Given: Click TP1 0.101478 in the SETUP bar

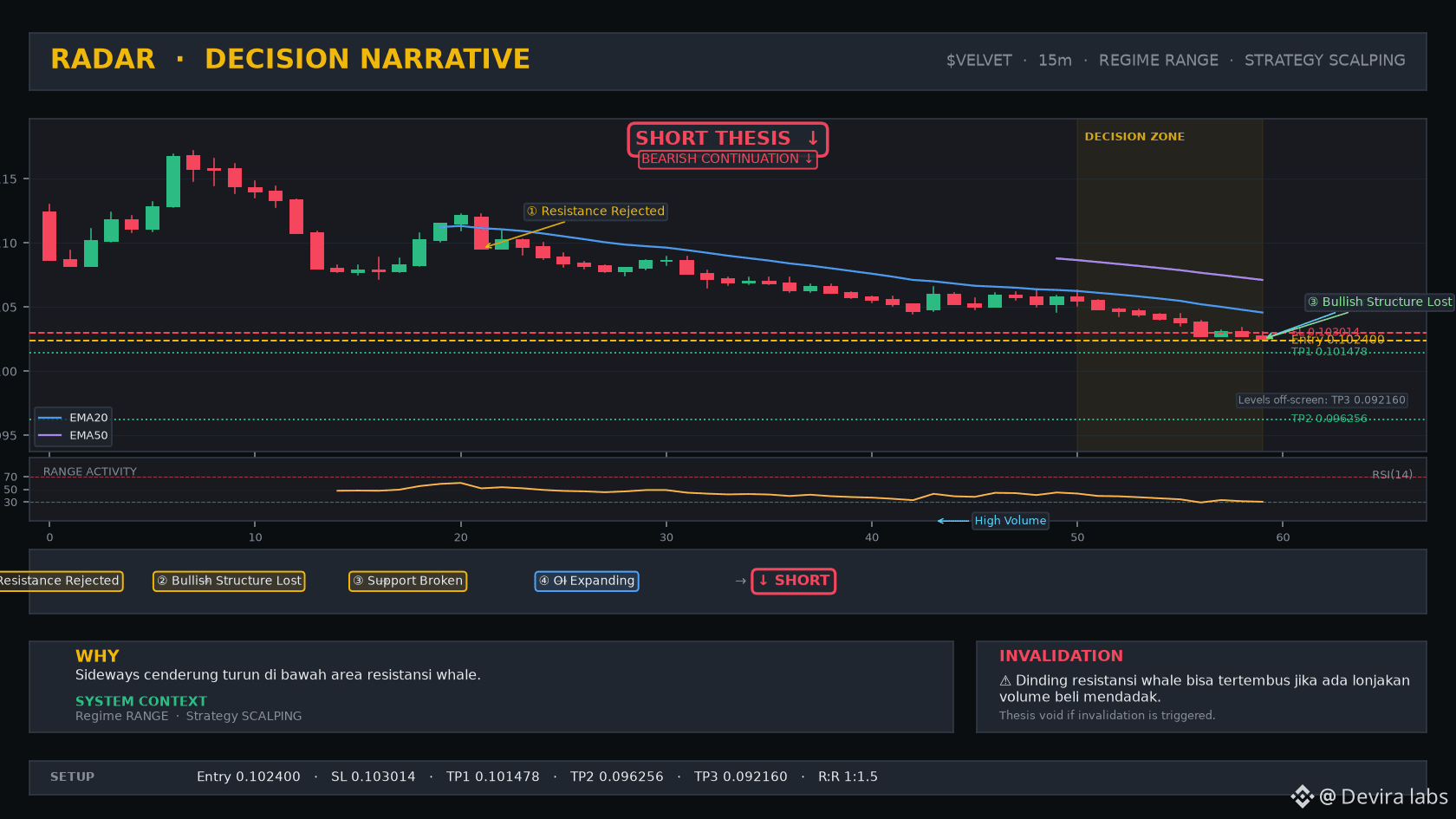Looking at the screenshot, I should click(x=493, y=777).
